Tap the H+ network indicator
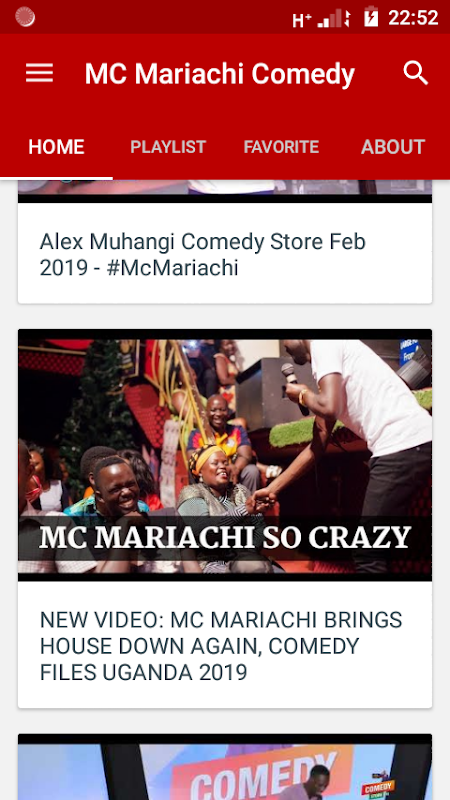This screenshot has height=800, width=450. [302, 19]
